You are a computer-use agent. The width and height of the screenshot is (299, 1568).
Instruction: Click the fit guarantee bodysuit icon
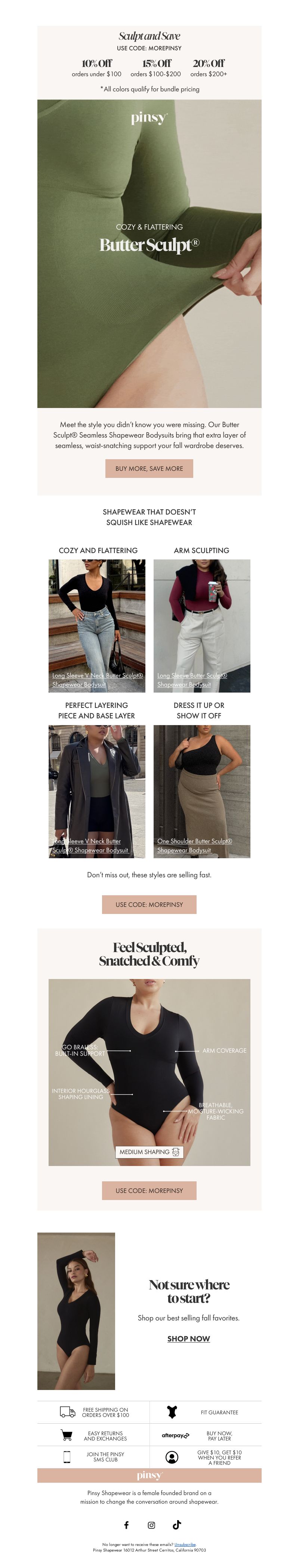pyautogui.click(x=172, y=1412)
